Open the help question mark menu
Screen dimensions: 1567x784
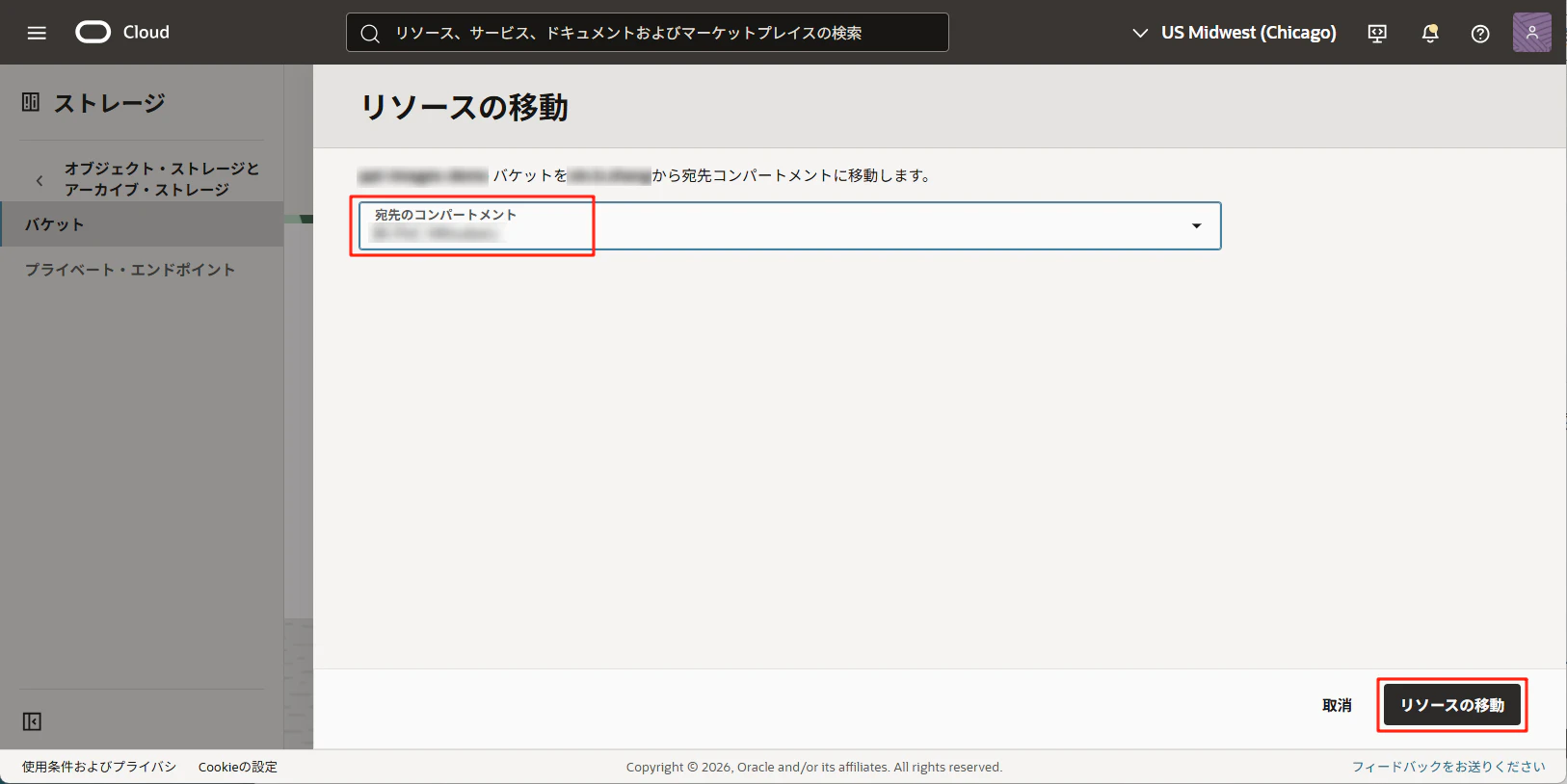point(1480,34)
